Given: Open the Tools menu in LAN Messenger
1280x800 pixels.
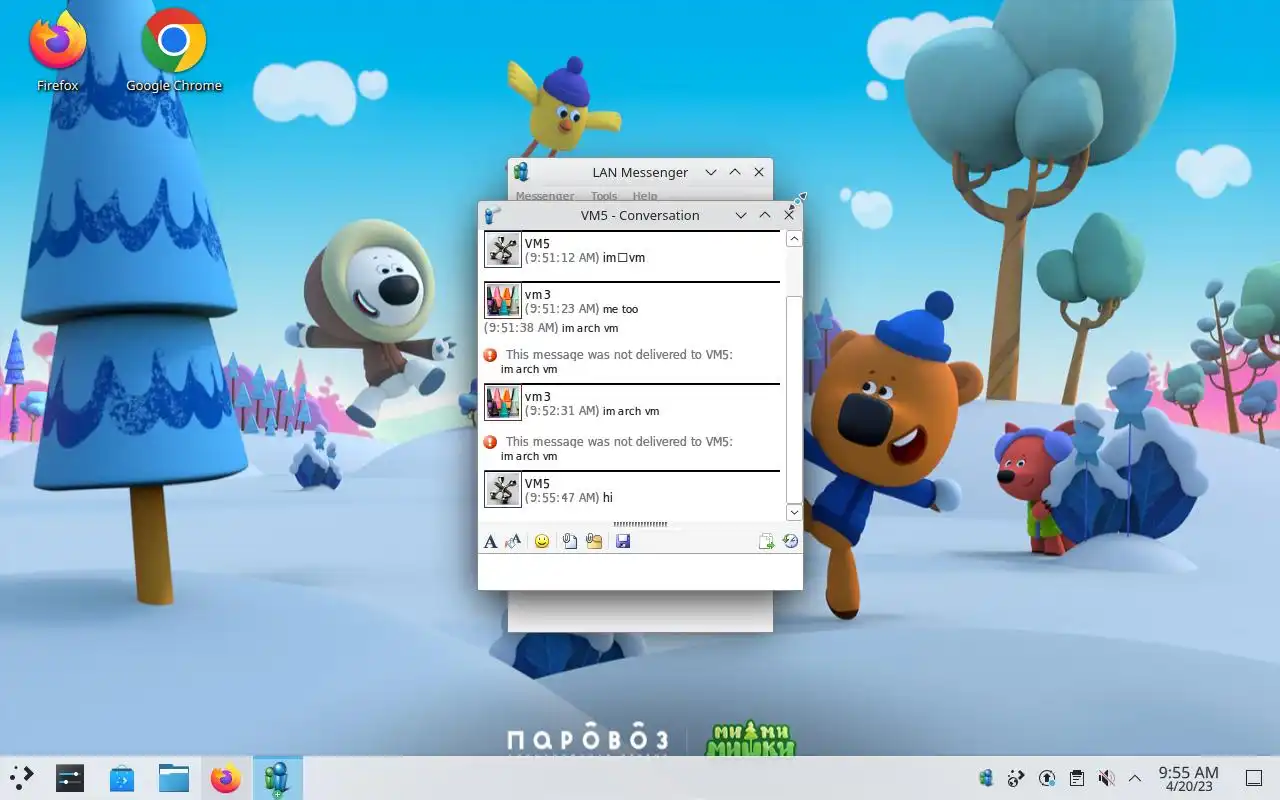Looking at the screenshot, I should tap(604, 196).
